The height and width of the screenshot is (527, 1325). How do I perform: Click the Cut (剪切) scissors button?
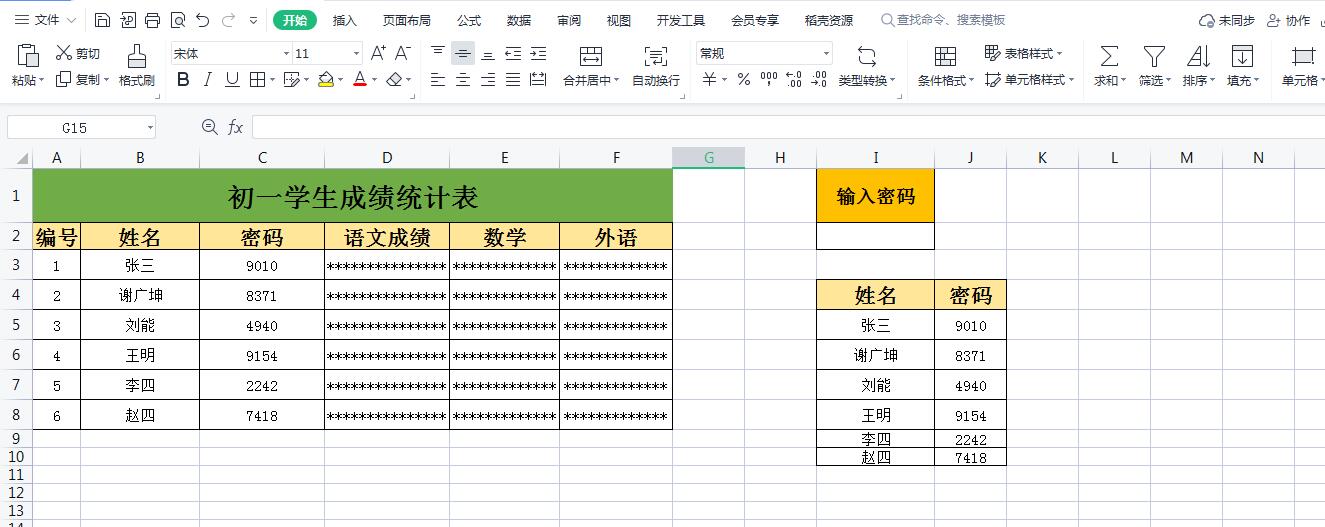78,54
